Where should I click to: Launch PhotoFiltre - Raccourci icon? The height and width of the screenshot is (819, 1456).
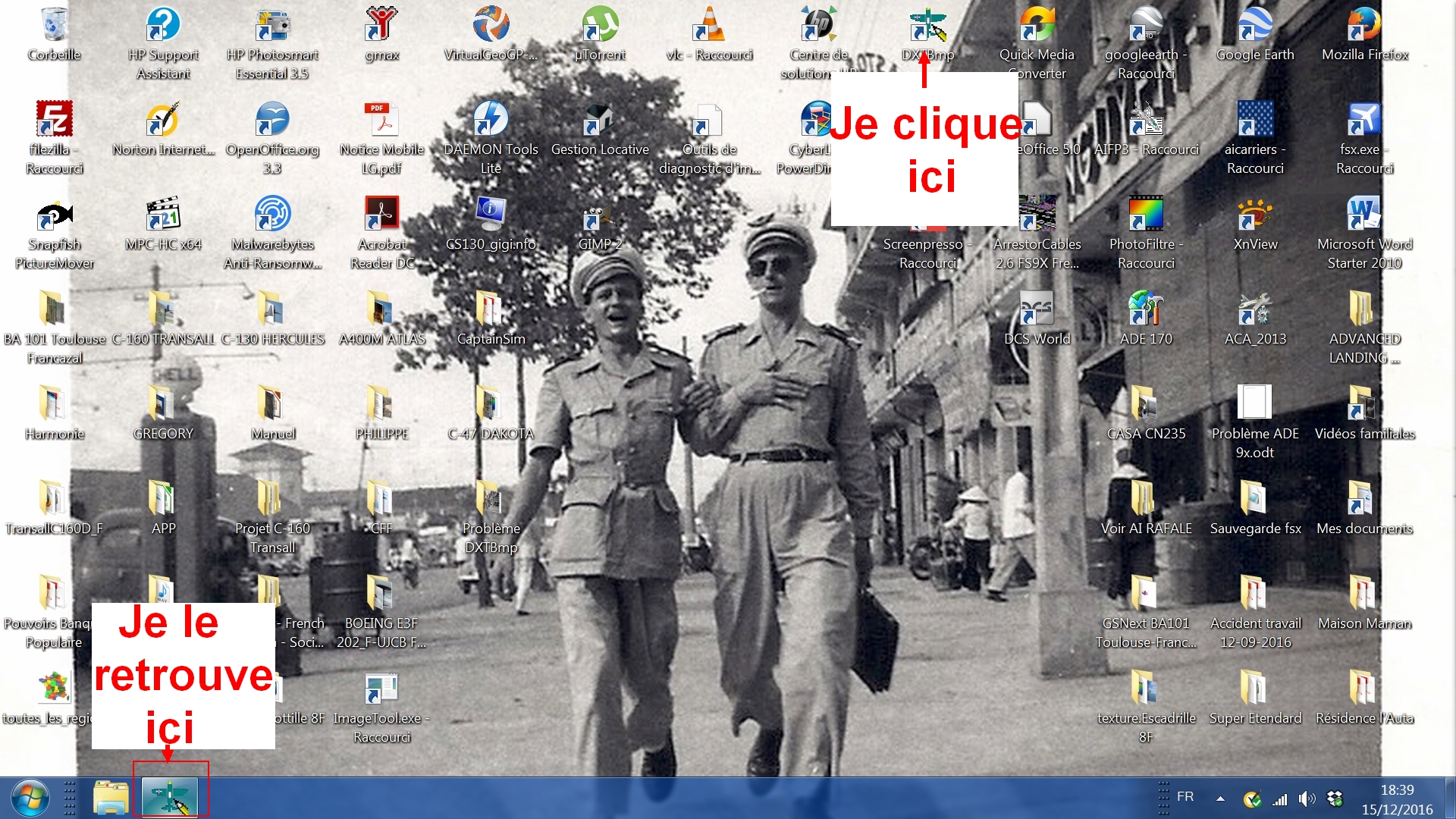1146,215
